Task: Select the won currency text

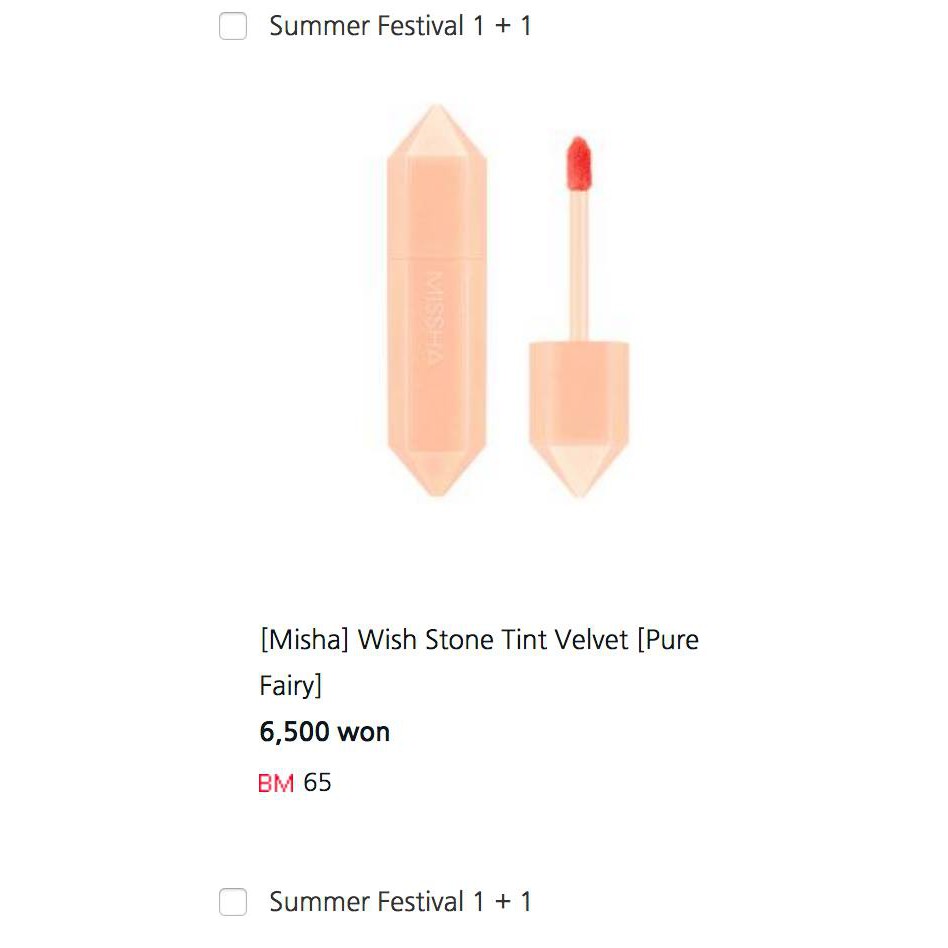Action: tap(366, 731)
